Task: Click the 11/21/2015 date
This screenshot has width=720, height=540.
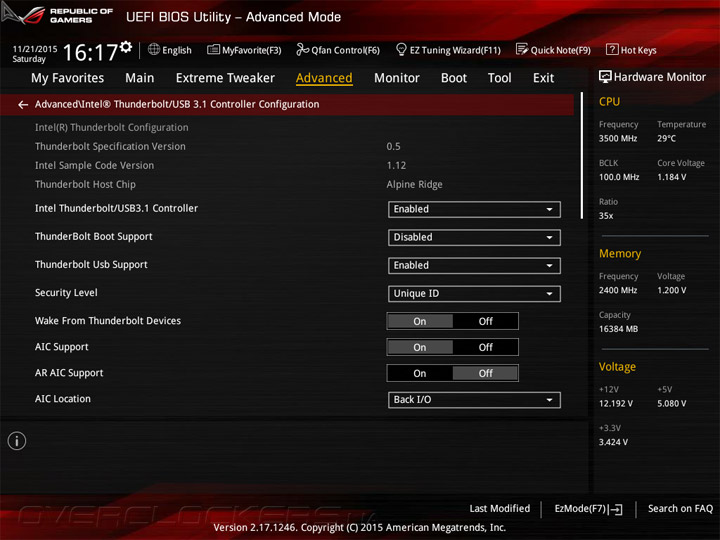Action: pos(35,49)
